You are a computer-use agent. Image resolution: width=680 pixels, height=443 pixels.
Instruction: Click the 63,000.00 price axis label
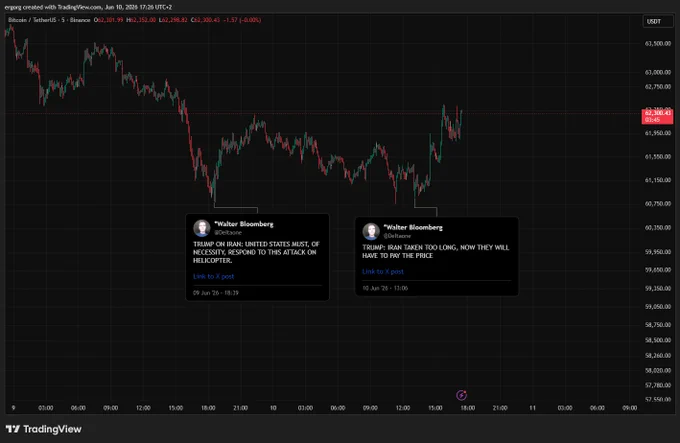[x=657, y=72]
